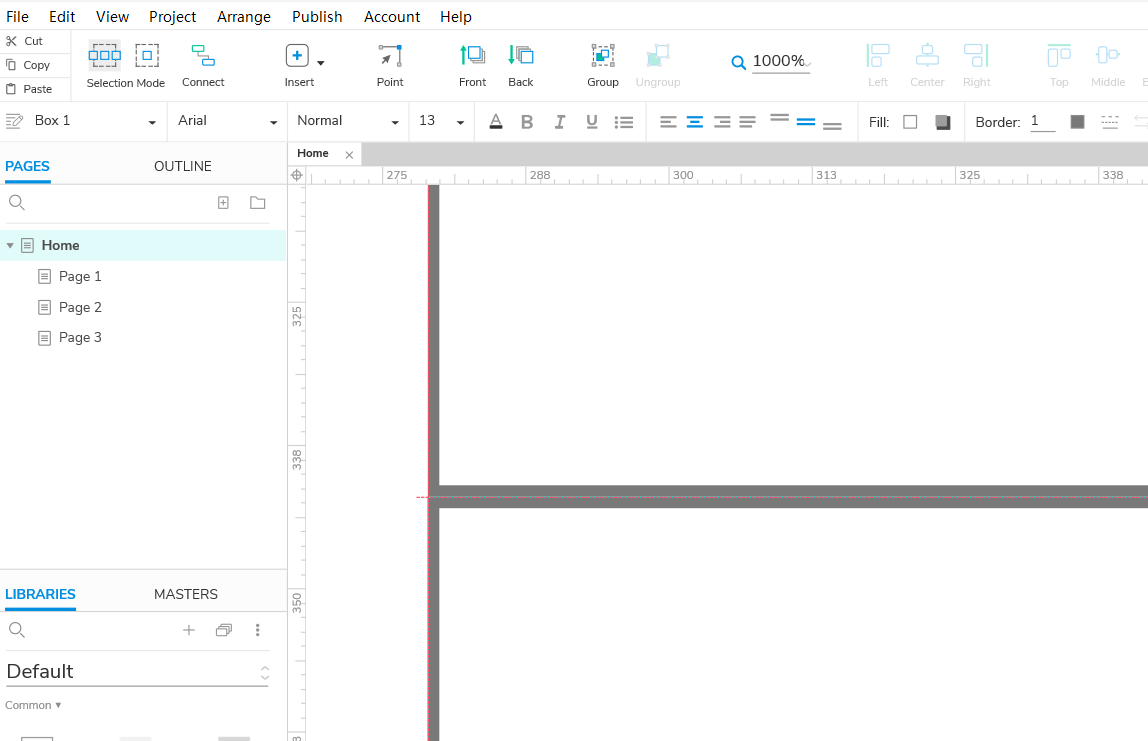
Task: Toggle italic text formatting
Action: tap(560, 122)
